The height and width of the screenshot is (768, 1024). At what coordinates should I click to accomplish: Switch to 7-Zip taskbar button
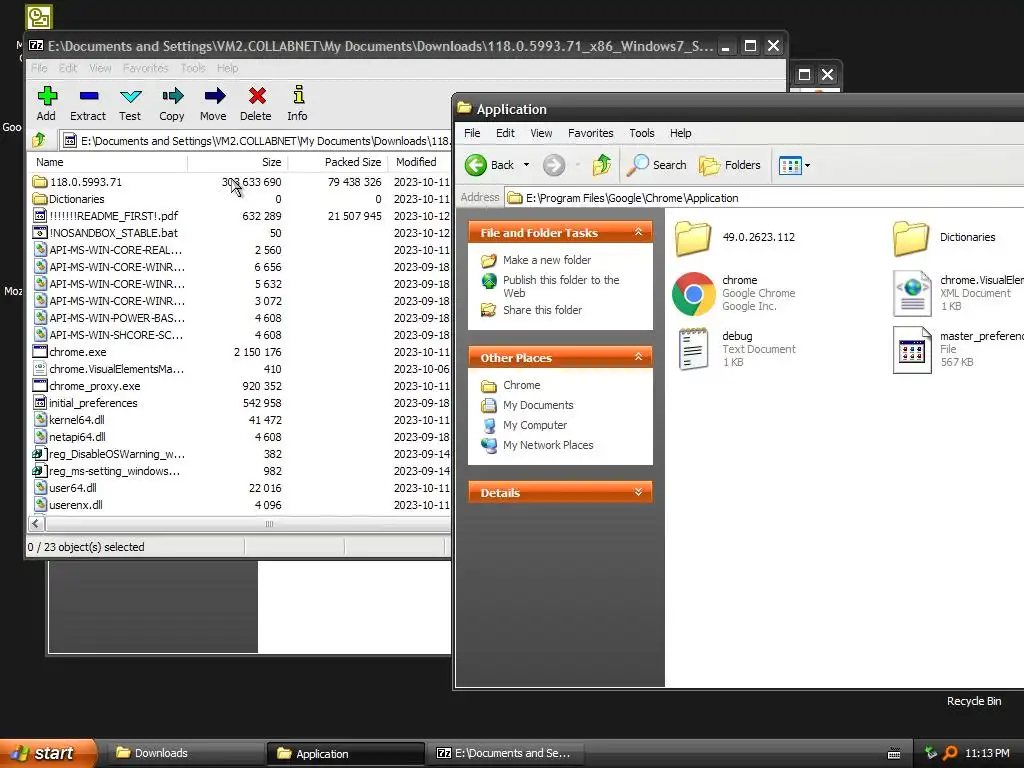click(507, 753)
